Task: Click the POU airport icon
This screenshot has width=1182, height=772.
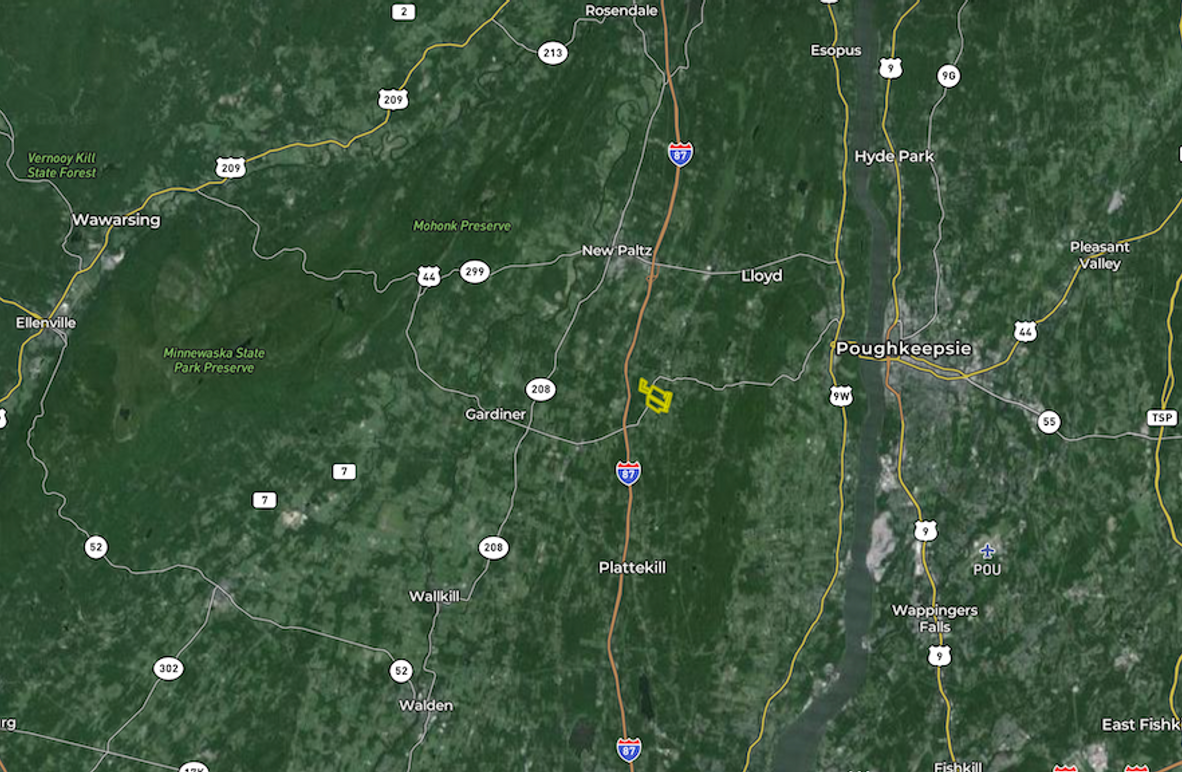Action: (987, 551)
